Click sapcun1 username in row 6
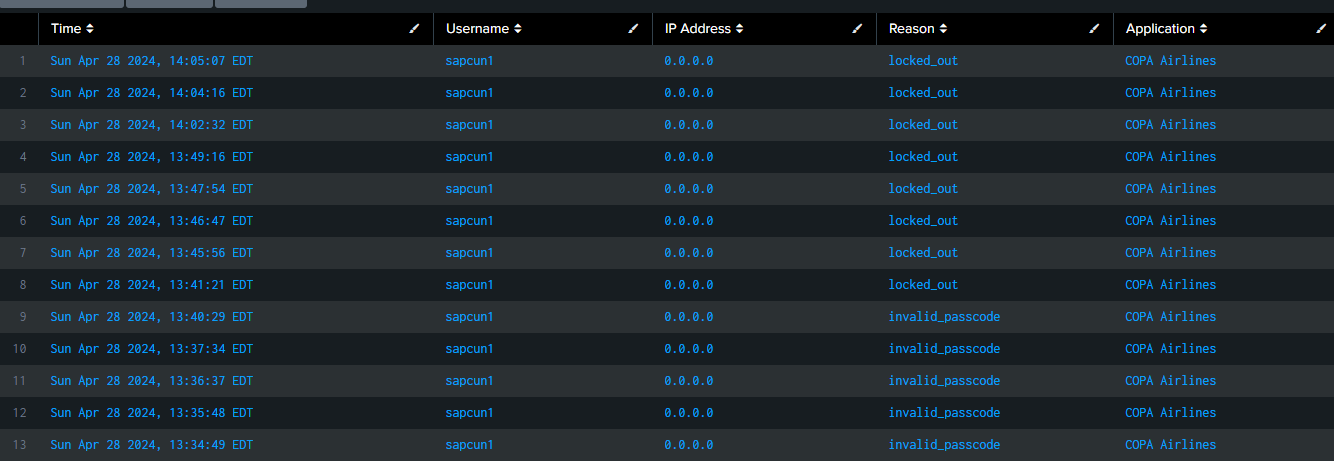 [x=470, y=221]
